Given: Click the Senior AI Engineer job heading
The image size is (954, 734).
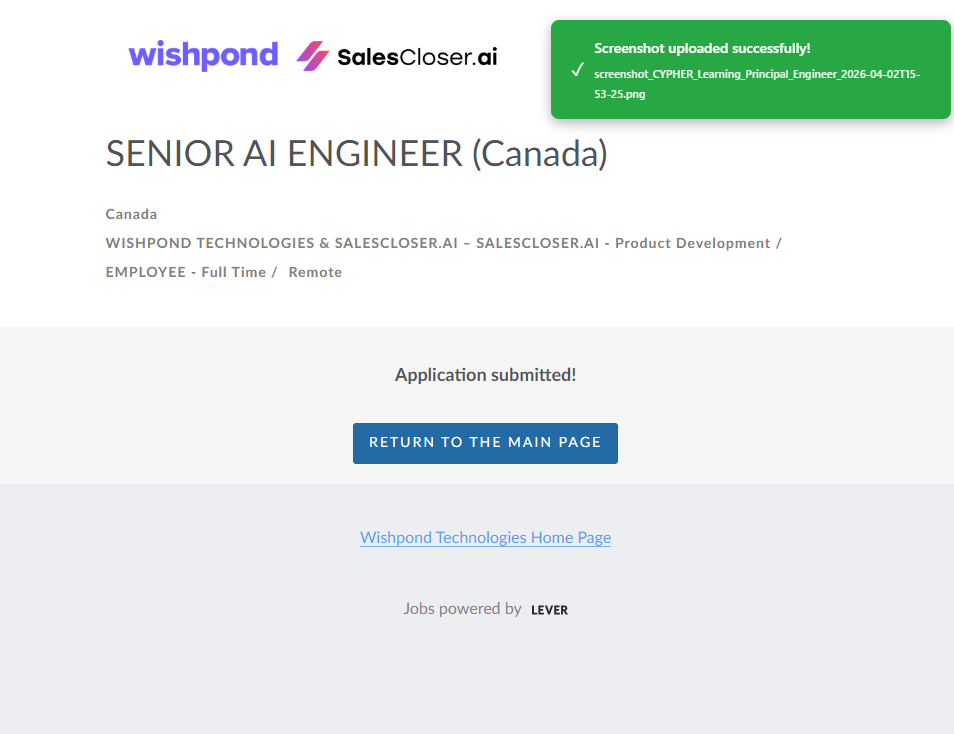Looking at the screenshot, I should (284, 154).
